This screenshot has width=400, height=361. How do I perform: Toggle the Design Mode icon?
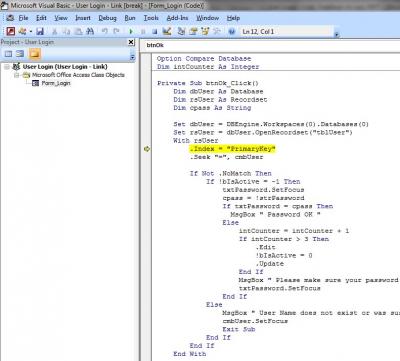tap(167, 31)
